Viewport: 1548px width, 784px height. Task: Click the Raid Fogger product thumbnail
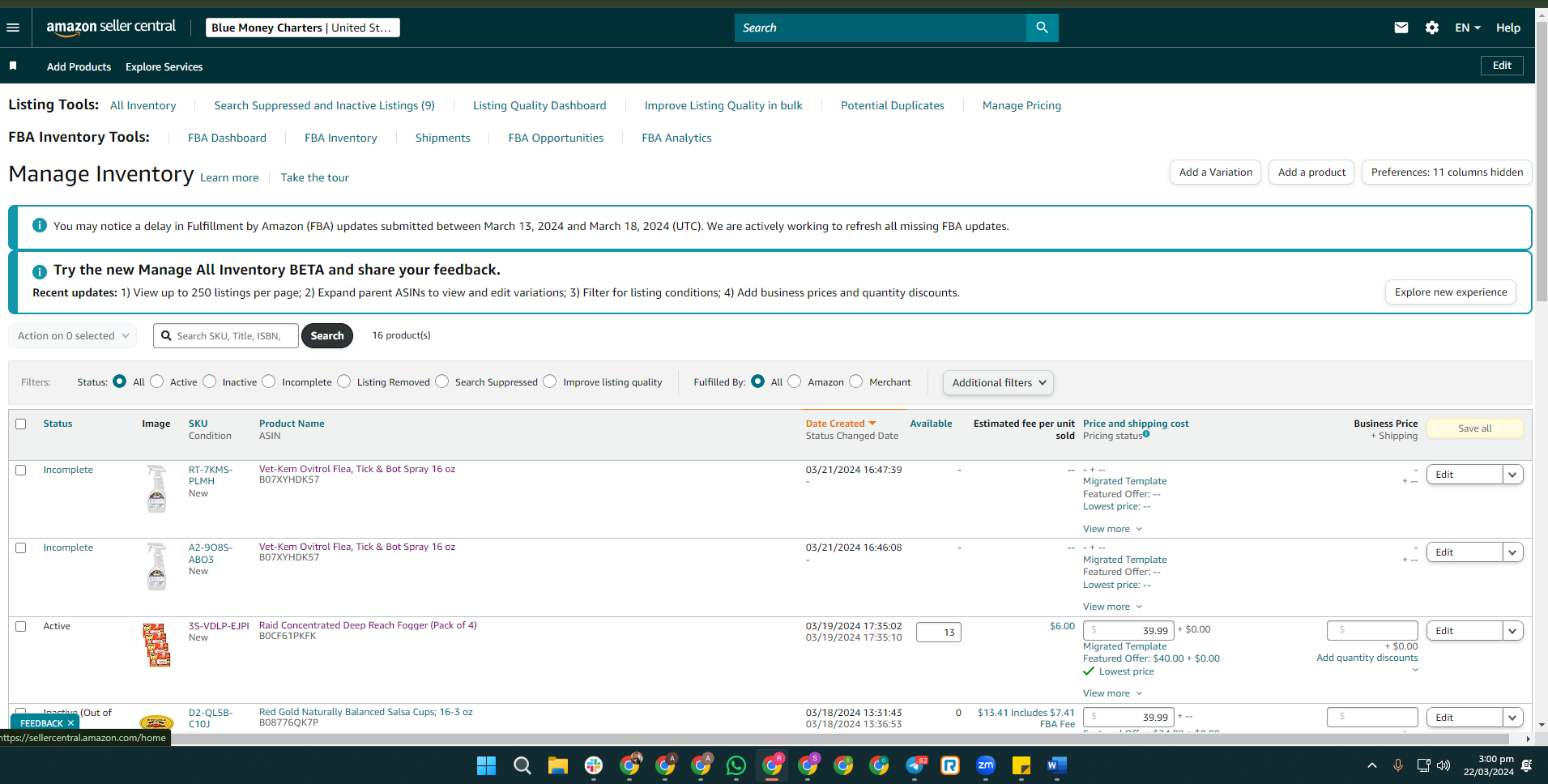(156, 645)
